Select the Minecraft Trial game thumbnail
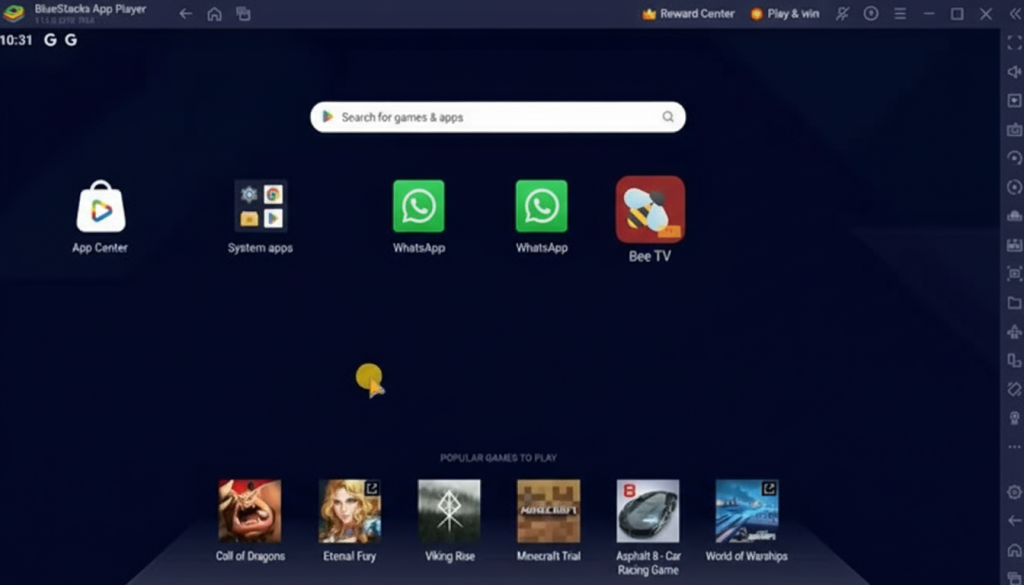Image resolution: width=1024 pixels, height=585 pixels. coord(548,511)
